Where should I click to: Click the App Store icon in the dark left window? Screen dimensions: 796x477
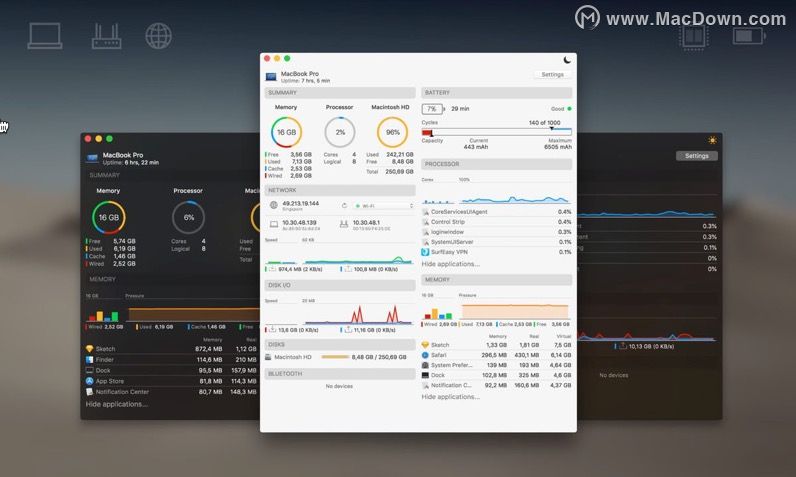89,381
